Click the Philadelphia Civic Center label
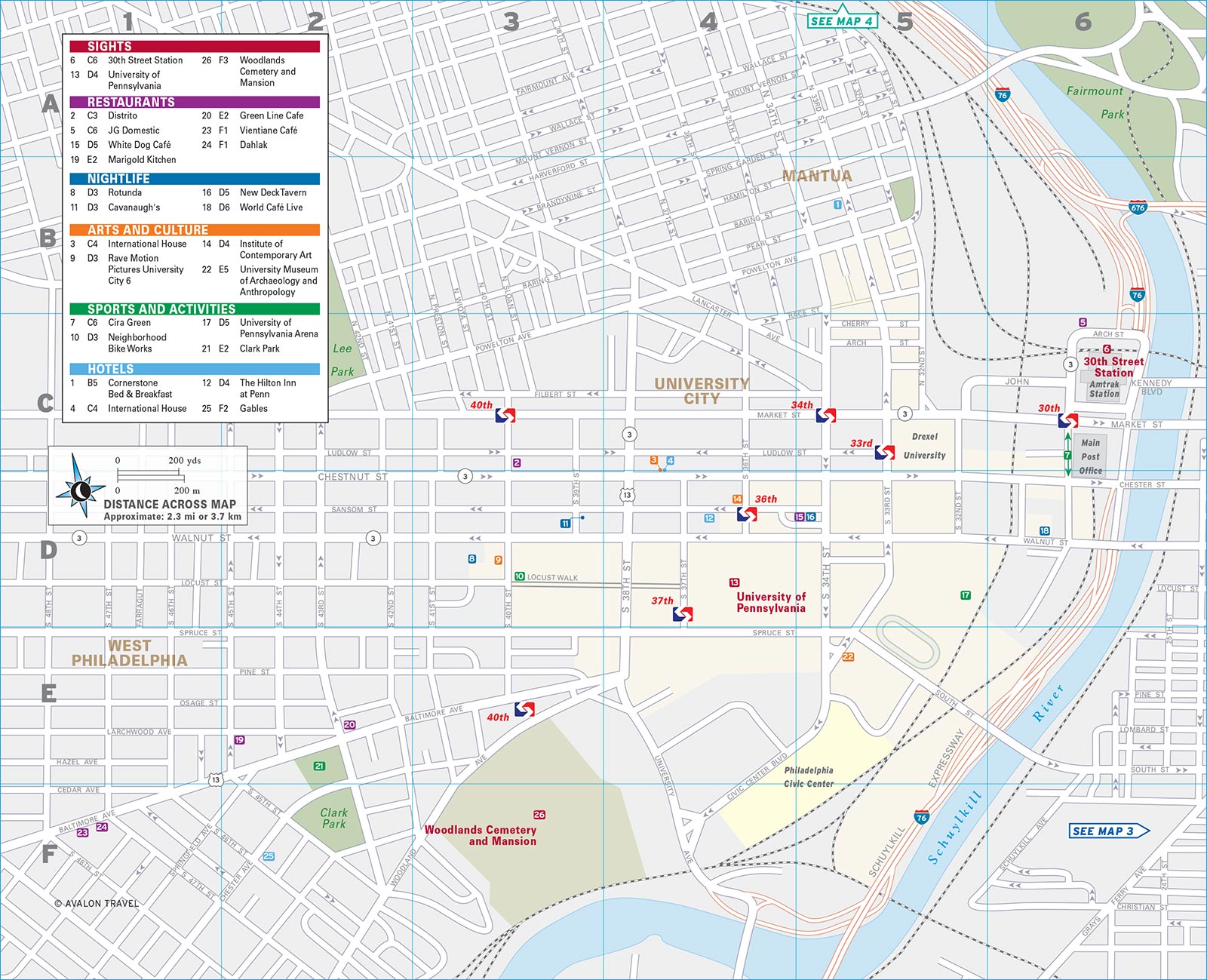Viewport: 1207px width, 980px height. [809, 777]
